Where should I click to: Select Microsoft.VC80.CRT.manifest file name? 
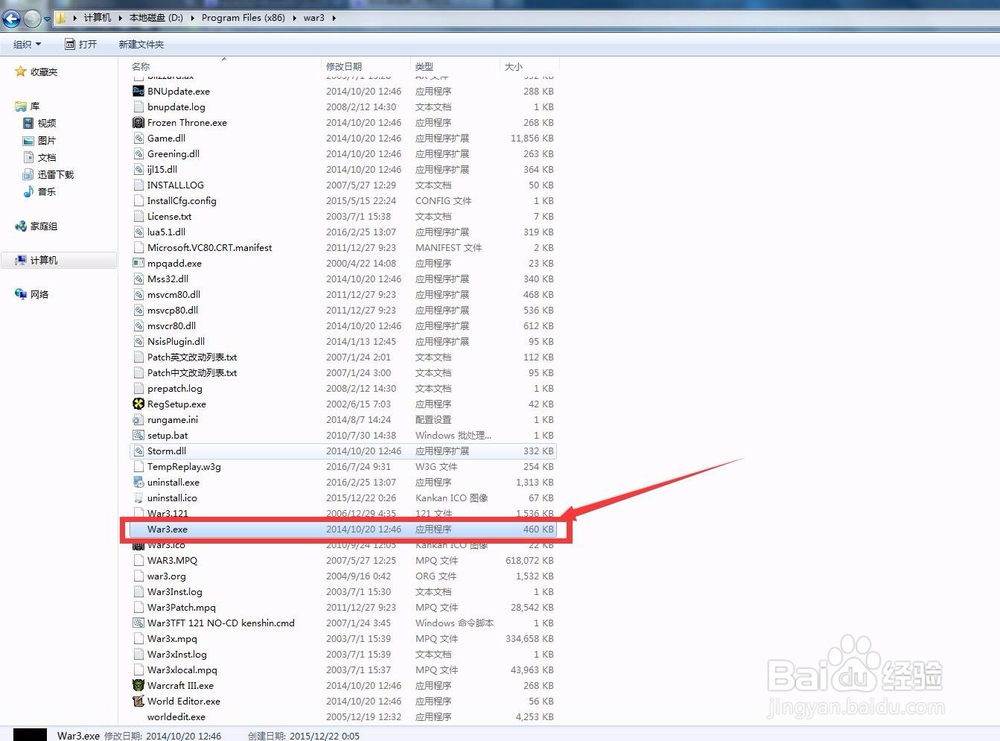[x=210, y=247]
